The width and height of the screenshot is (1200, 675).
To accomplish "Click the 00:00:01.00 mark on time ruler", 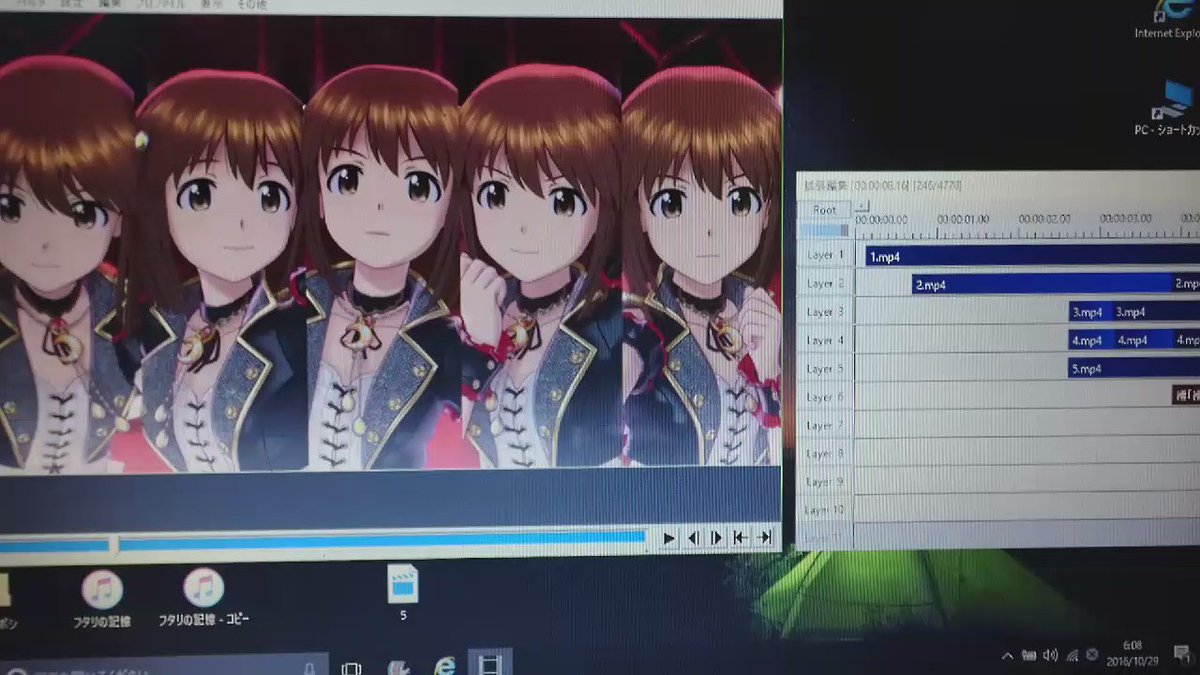I will [x=964, y=220].
